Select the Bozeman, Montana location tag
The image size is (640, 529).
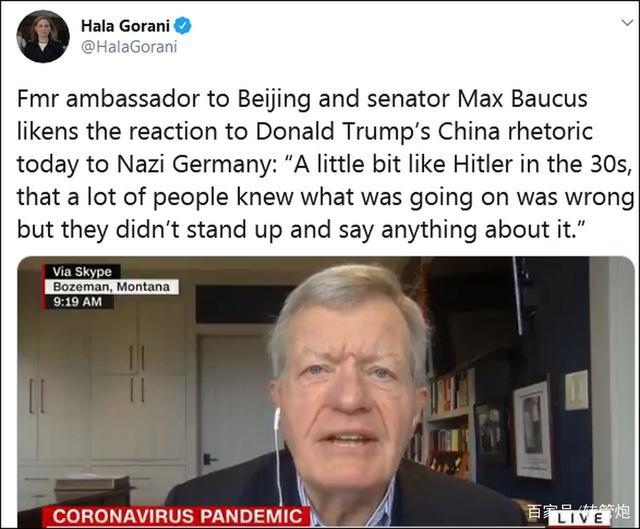pos(110,287)
